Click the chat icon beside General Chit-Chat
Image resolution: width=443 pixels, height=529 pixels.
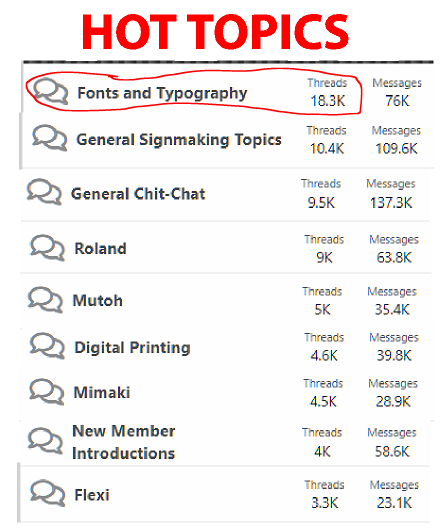[x=44, y=192]
